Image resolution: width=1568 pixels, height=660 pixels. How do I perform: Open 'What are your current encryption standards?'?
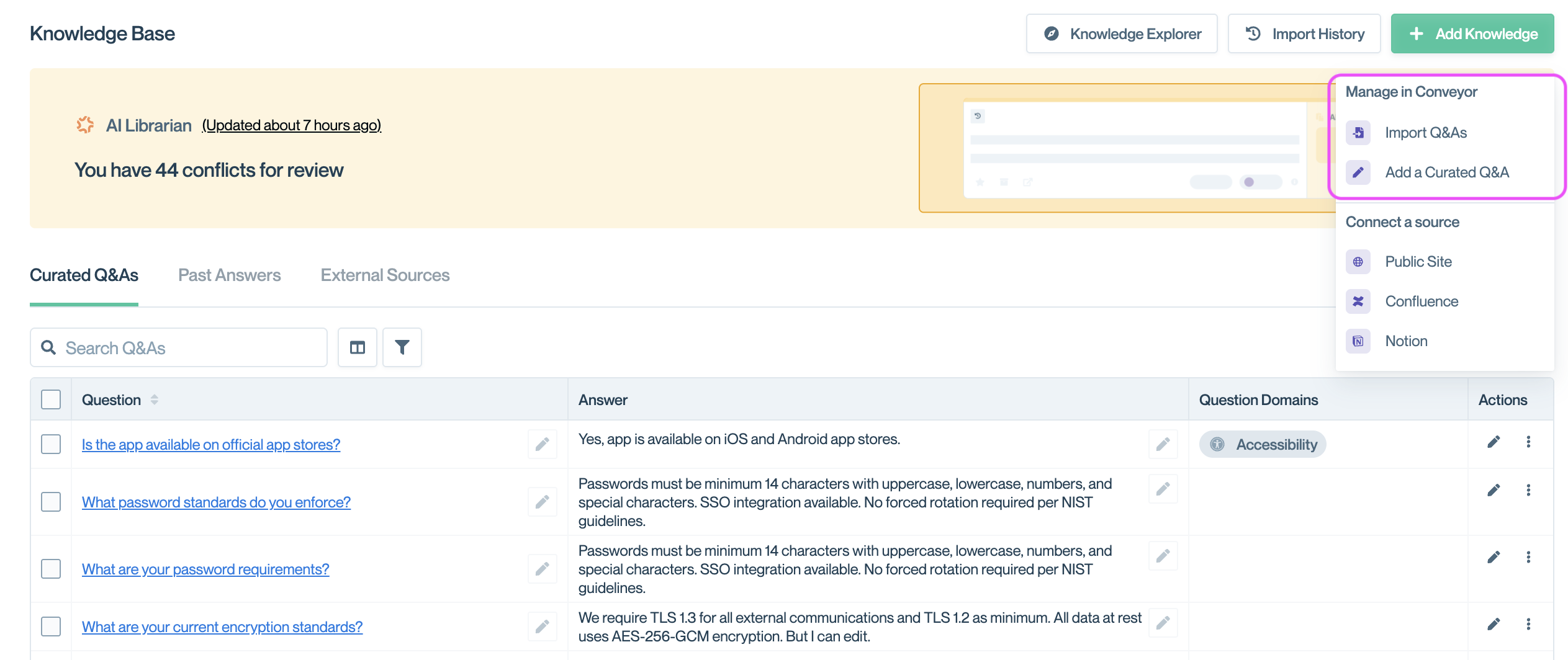pos(222,627)
